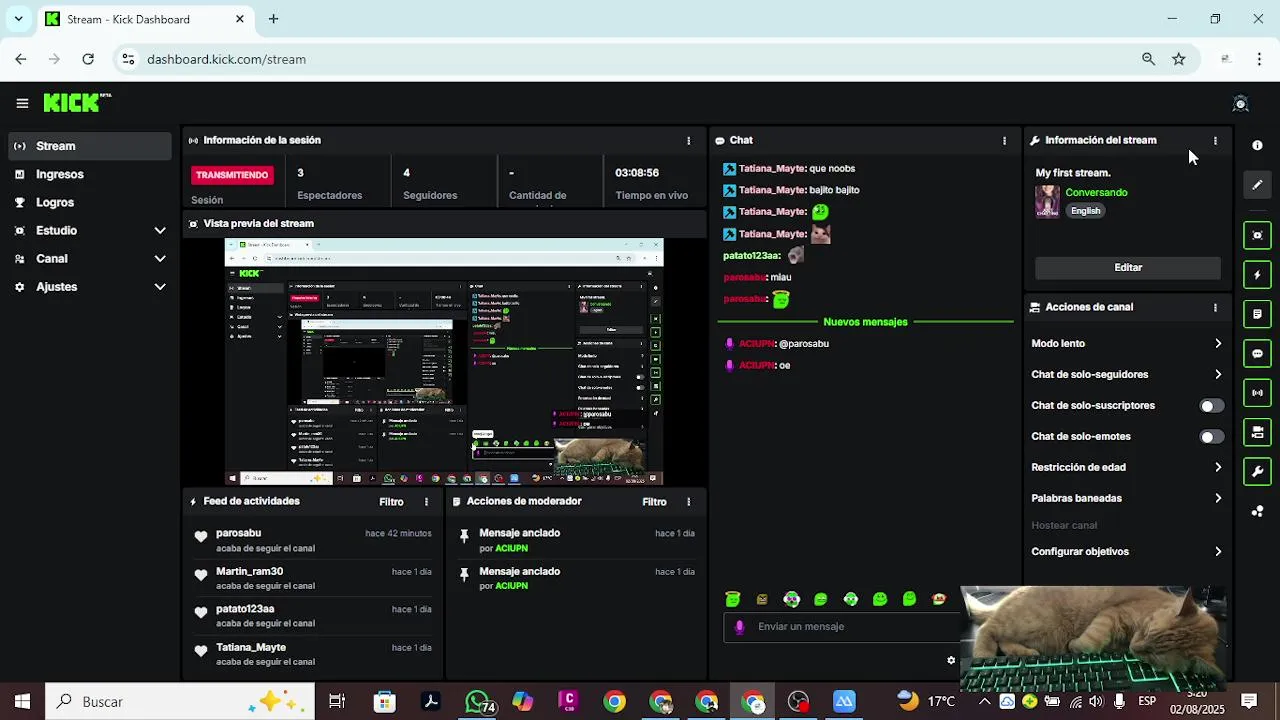1280x720 pixels.
Task: Click the browser zoom magnifier icon
Action: (1148, 59)
